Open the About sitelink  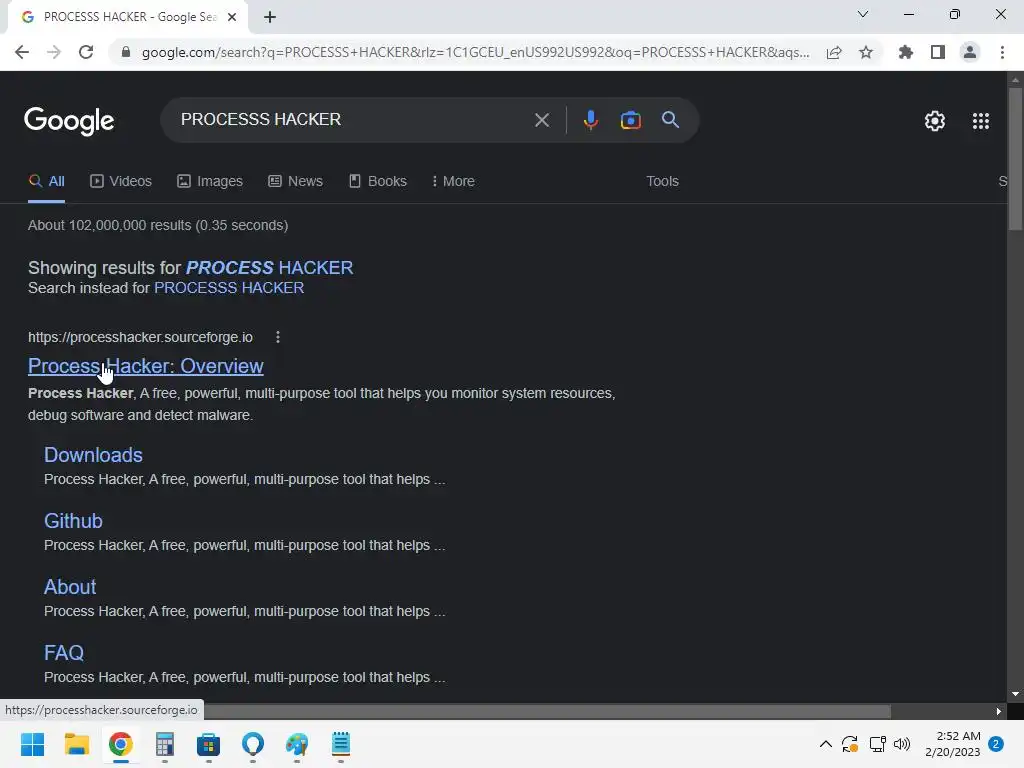tap(70, 587)
